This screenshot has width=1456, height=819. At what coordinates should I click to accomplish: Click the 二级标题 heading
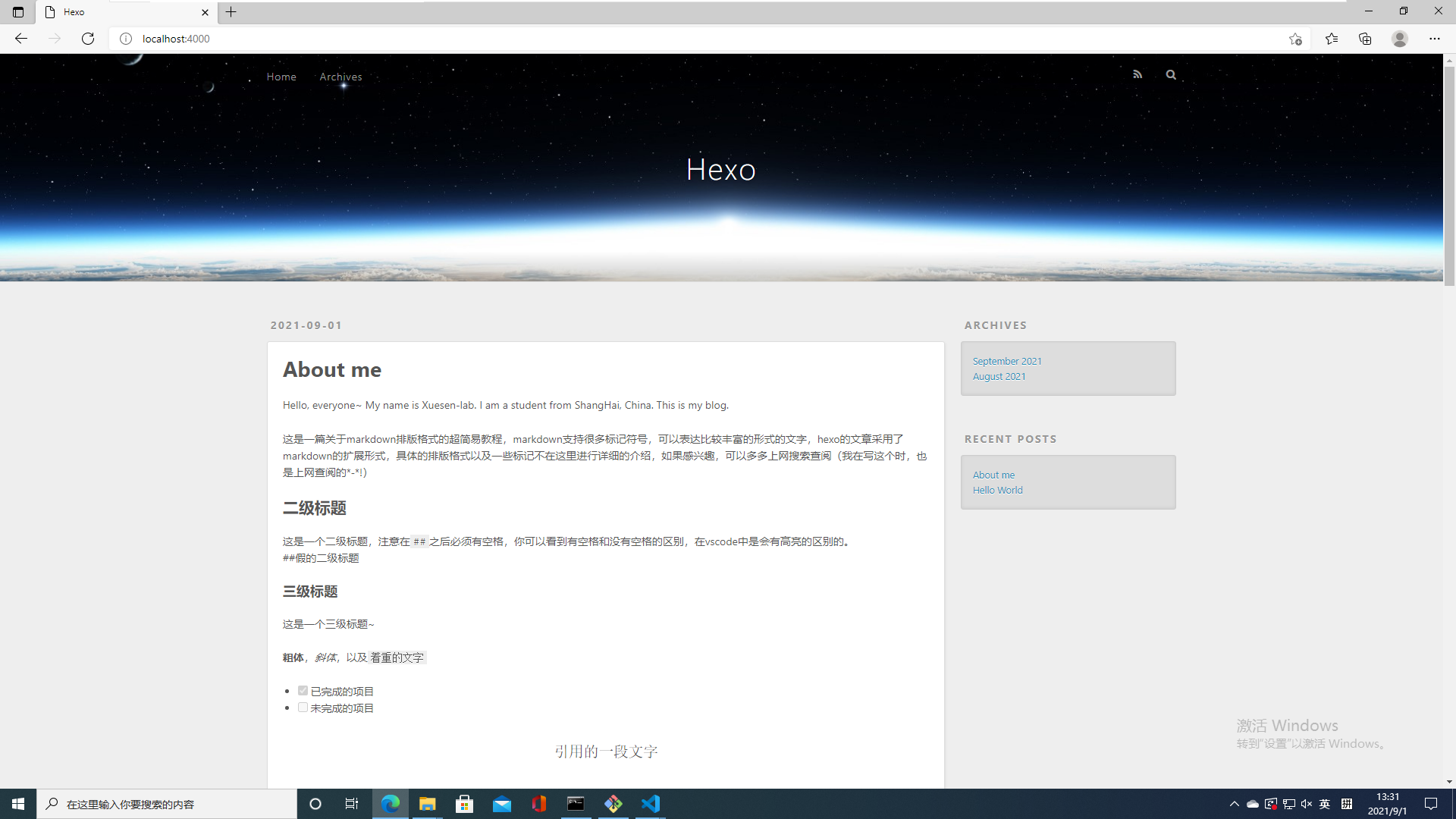315,508
